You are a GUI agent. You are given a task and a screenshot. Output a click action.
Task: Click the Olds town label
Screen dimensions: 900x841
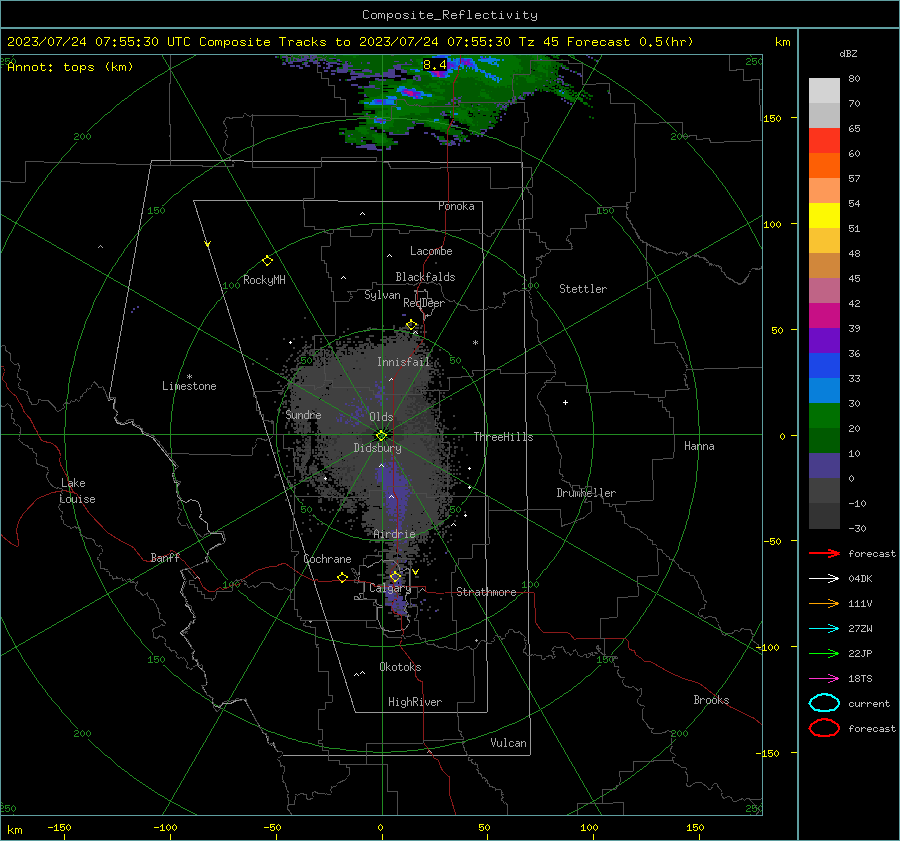(381, 417)
